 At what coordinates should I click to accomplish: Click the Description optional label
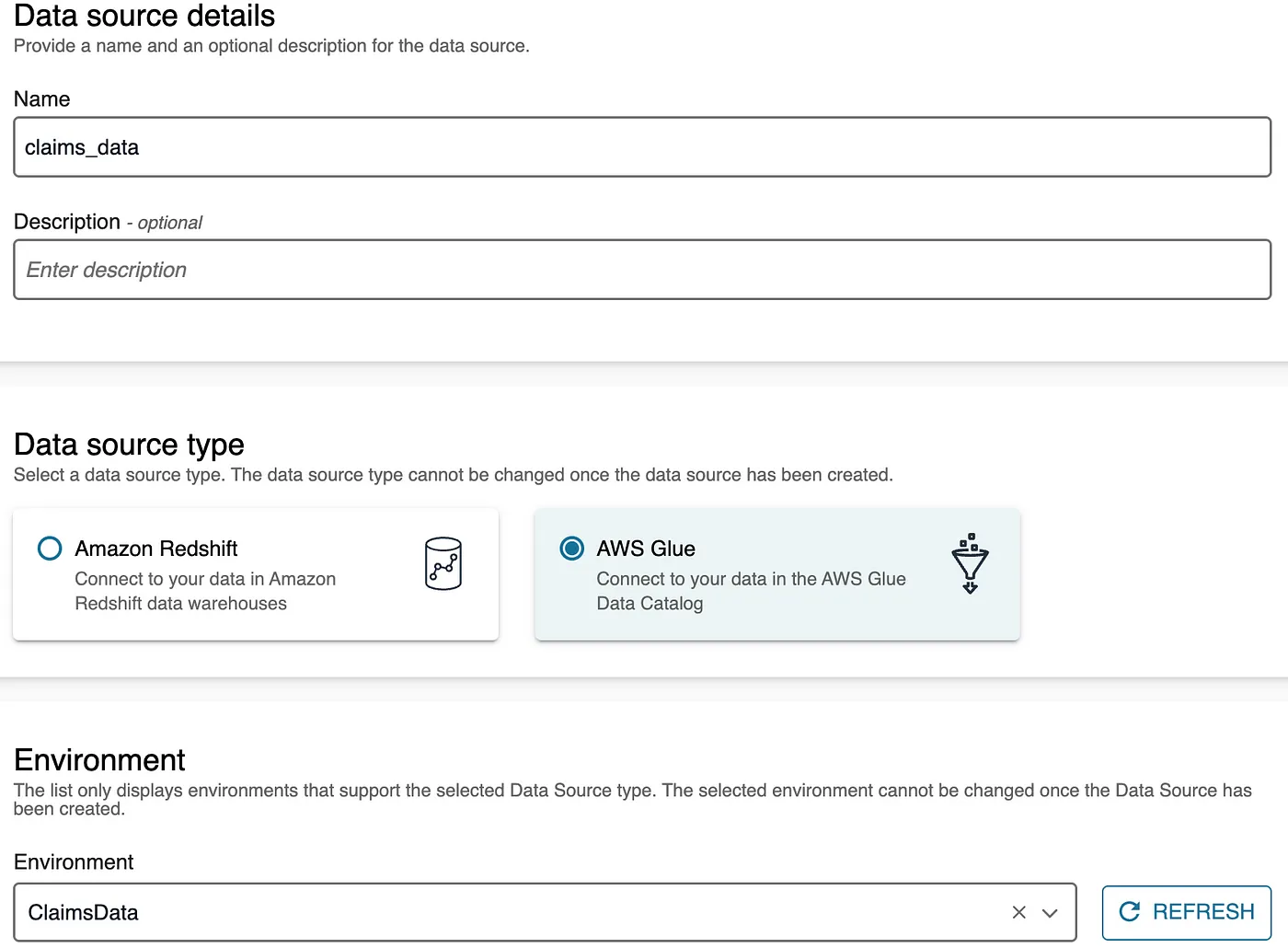[108, 222]
